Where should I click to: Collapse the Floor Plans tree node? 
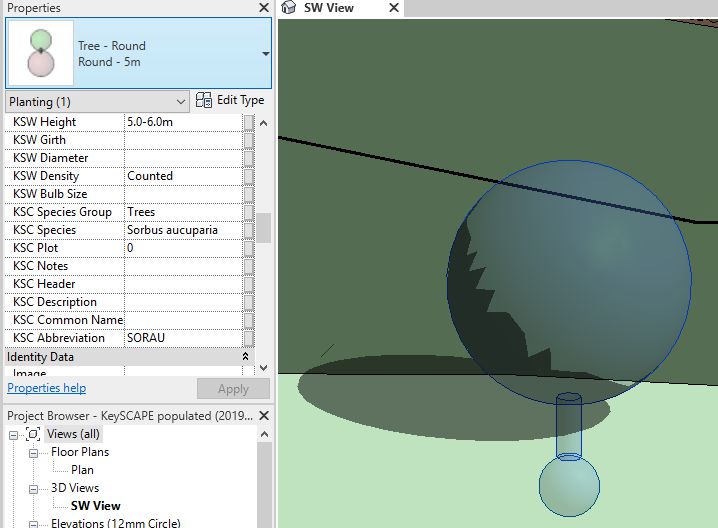pyautogui.click(x=33, y=452)
